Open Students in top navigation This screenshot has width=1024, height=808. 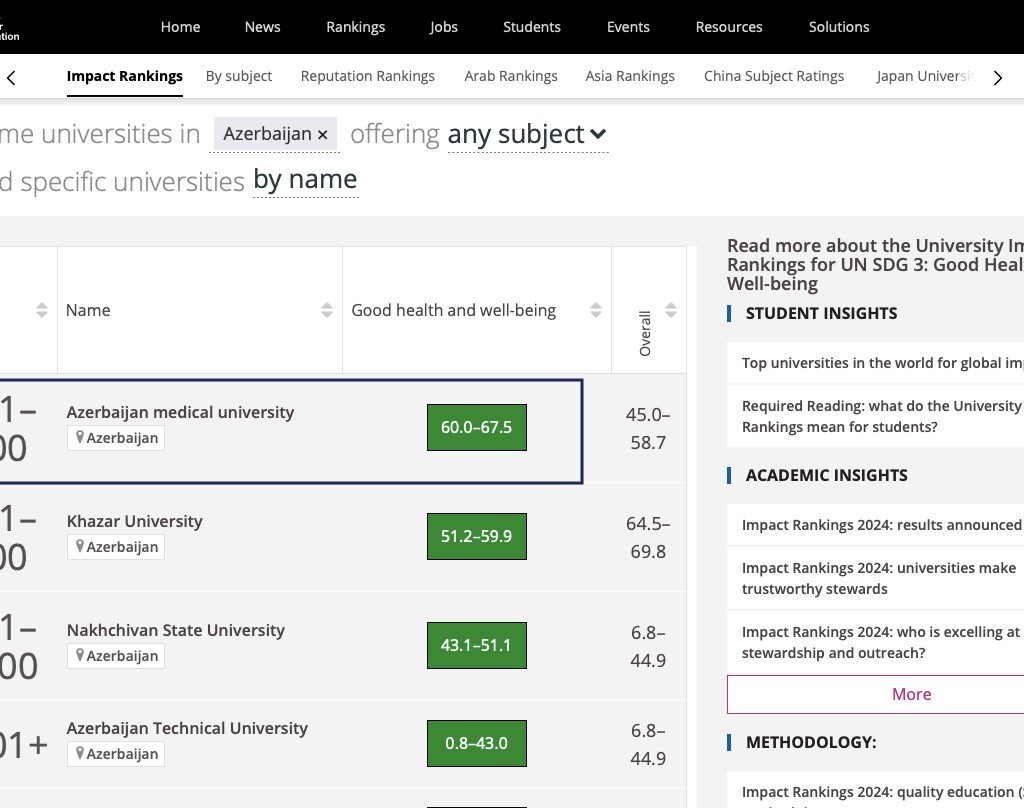(532, 27)
